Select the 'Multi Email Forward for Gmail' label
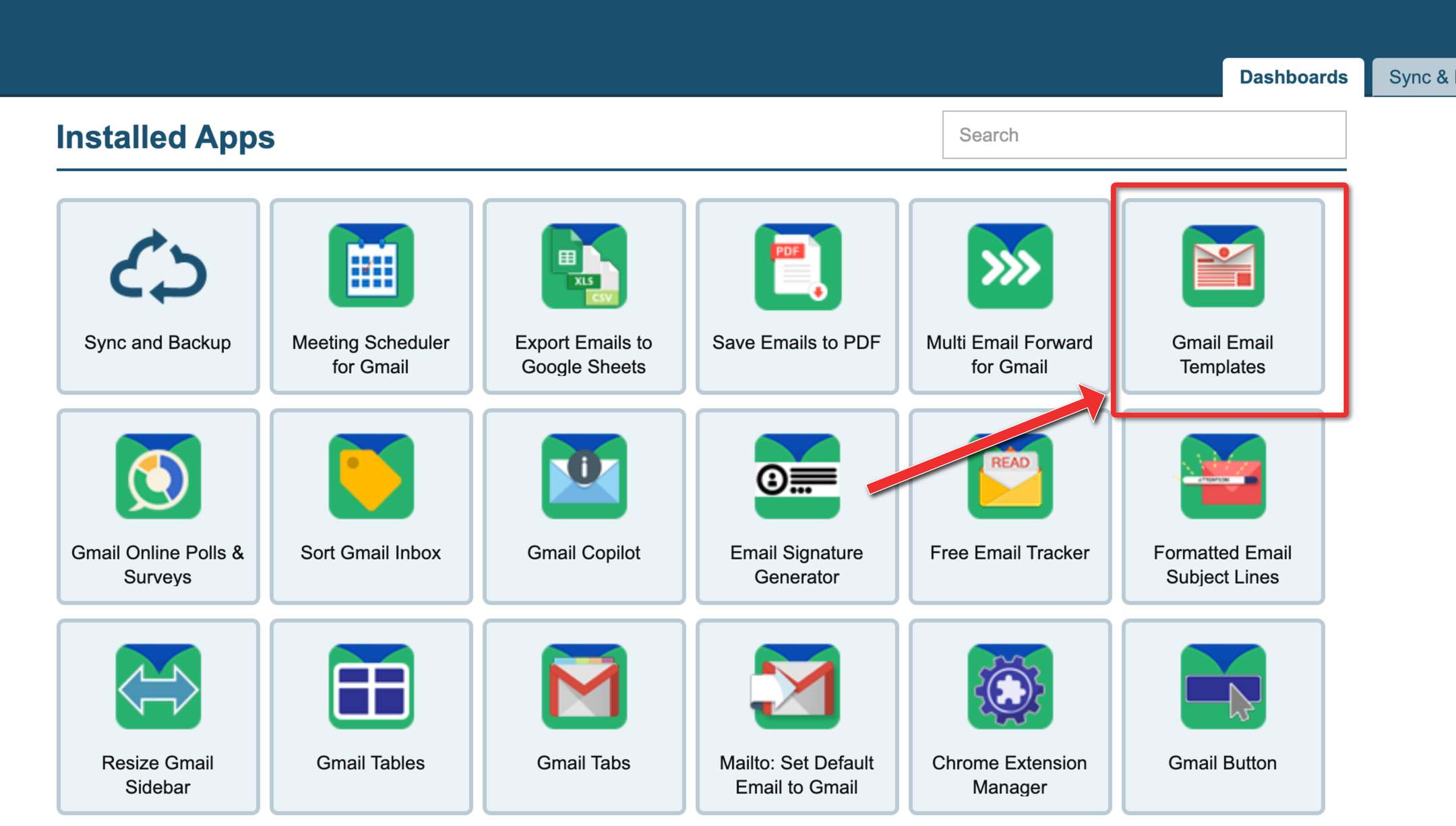This screenshot has height=826, width=1456. point(1010,354)
